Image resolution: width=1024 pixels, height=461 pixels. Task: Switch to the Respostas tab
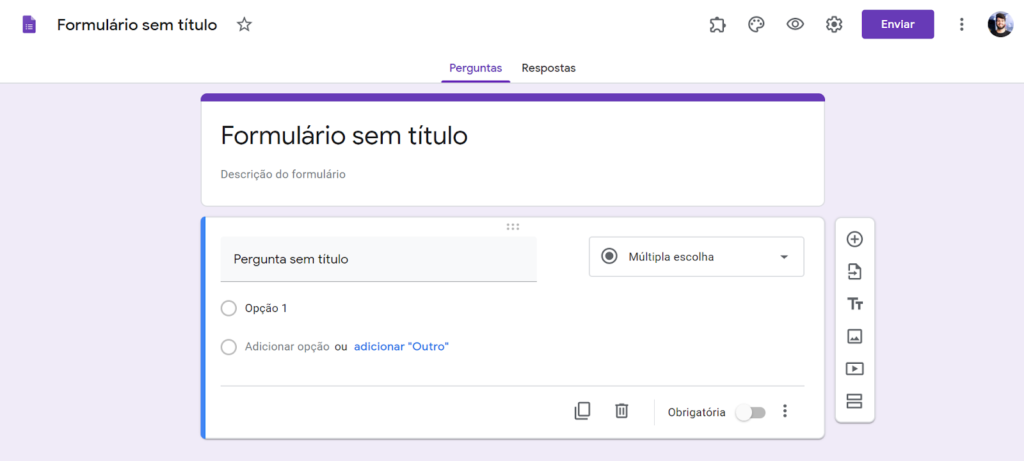click(548, 68)
